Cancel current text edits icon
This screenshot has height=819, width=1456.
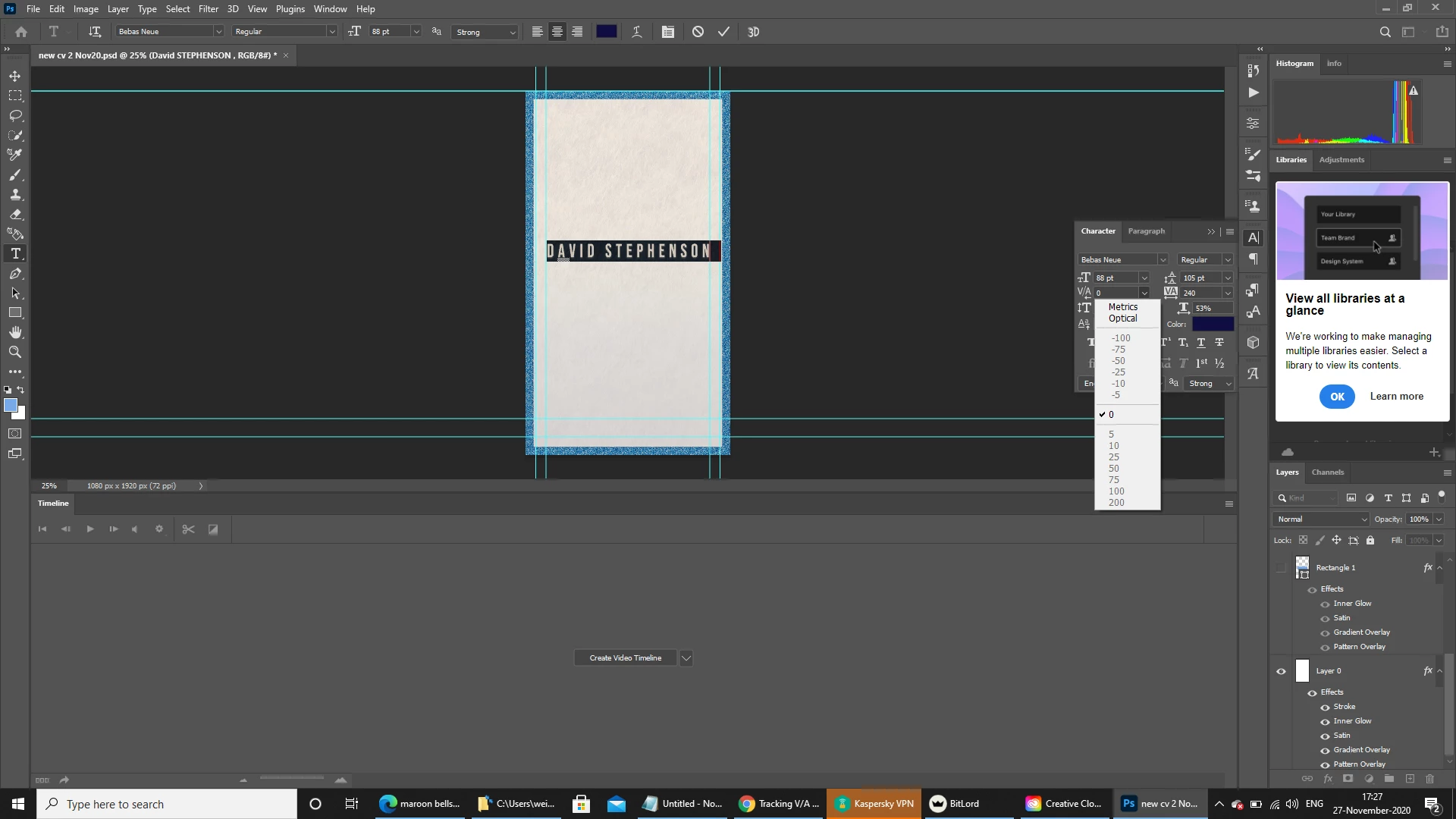click(698, 32)
